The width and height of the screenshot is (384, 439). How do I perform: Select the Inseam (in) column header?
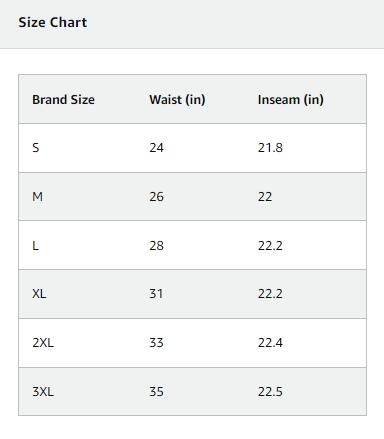pos(290,99)
